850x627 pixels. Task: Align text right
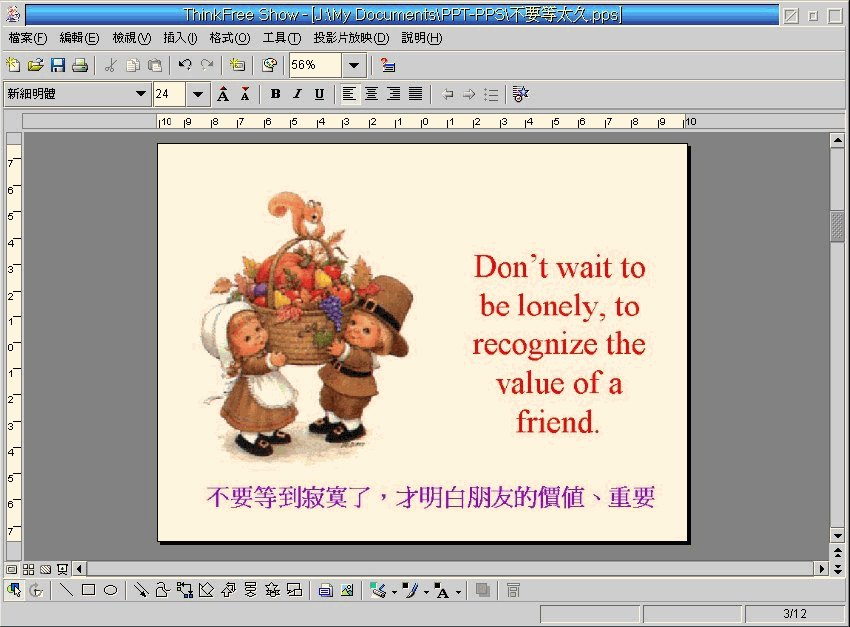click(x=394, y=94)
